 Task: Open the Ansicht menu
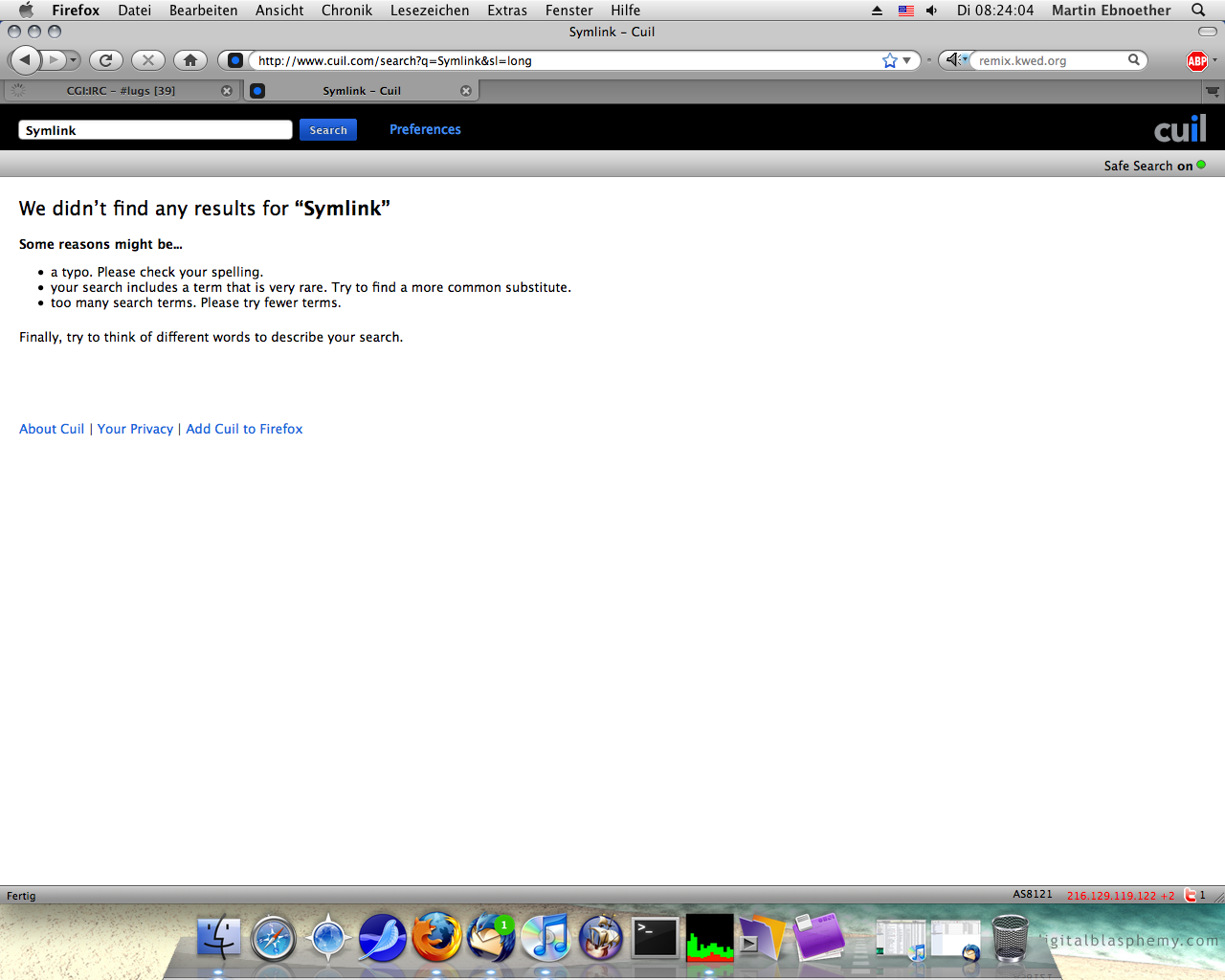point(279,10)
